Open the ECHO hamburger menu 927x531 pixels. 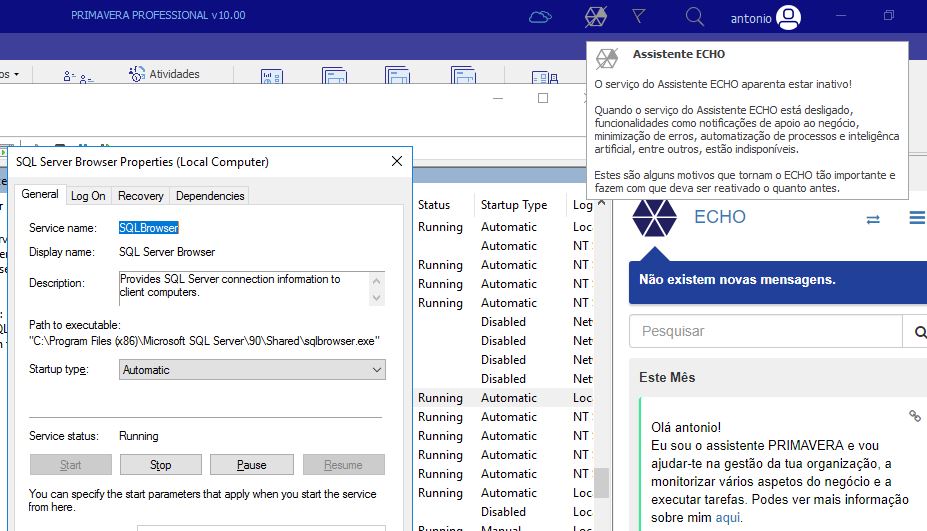click(x=916, y=218)
